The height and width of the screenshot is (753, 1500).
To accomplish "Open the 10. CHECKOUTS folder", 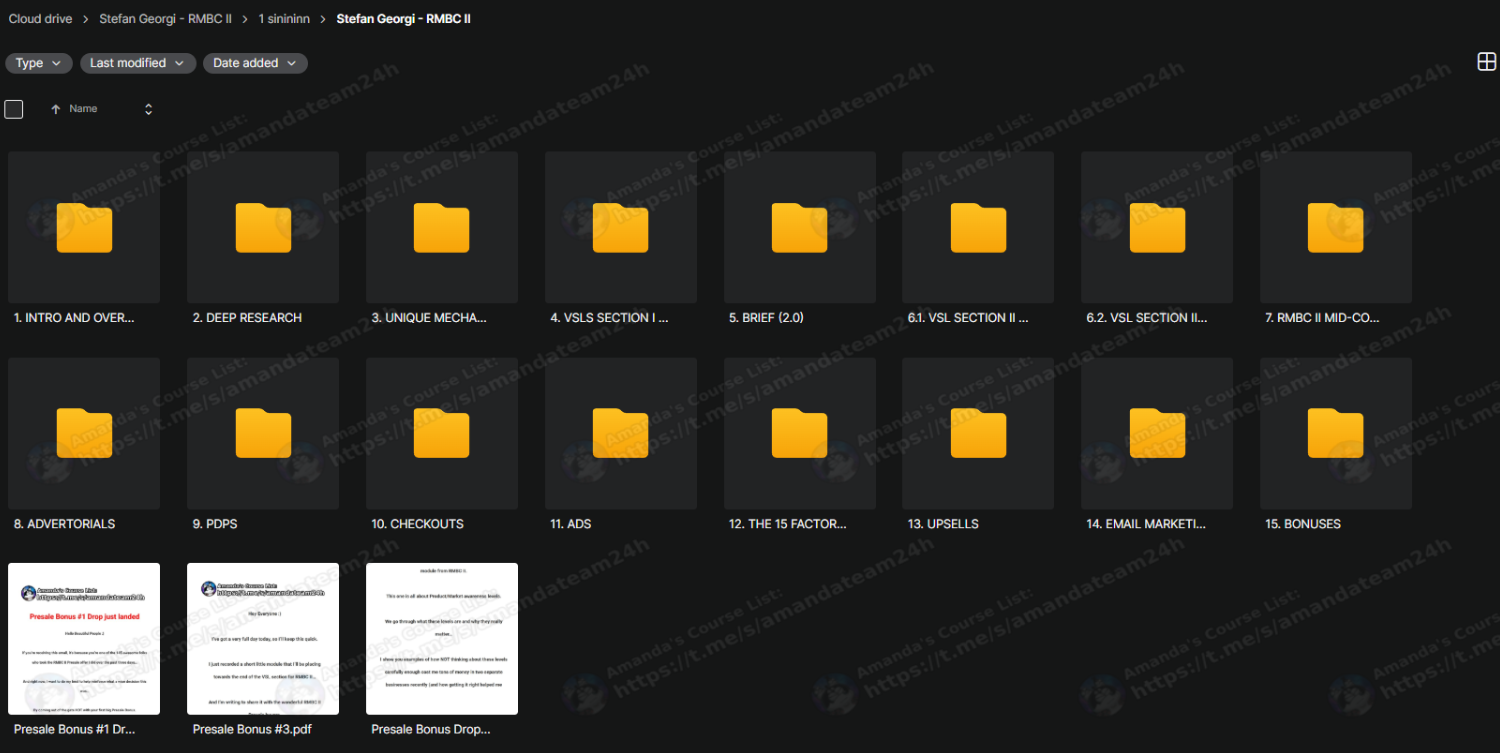I will click(441, 434).
